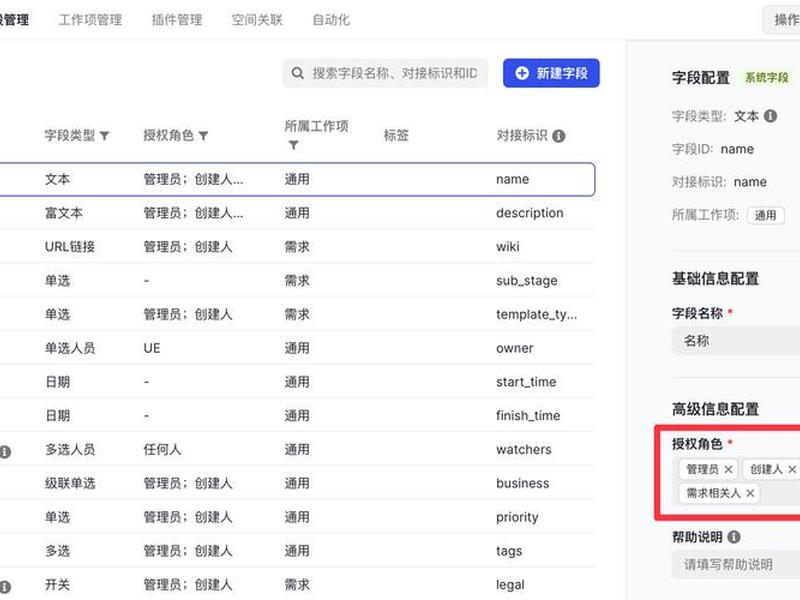Select the priority field row
Screen dimensions: 800x600
coord(297,517)
